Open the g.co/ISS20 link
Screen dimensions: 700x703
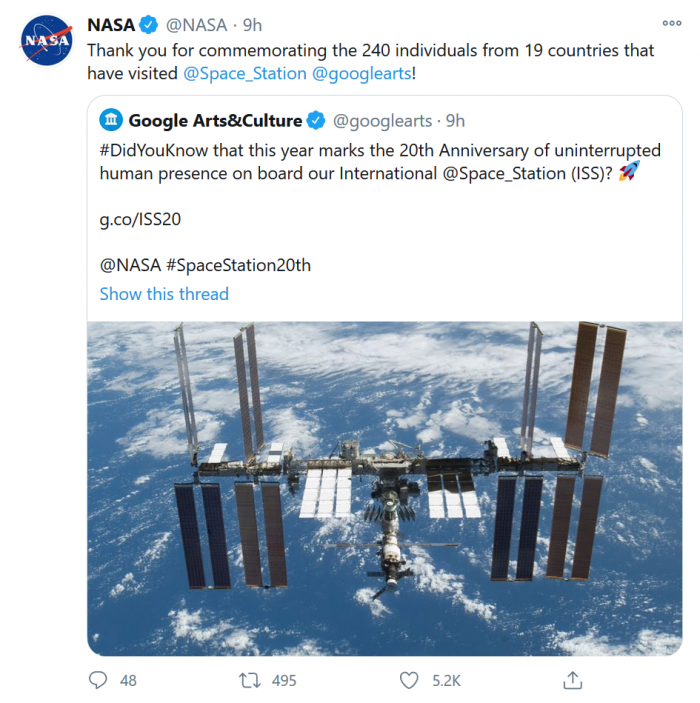(x=139, y=219)
